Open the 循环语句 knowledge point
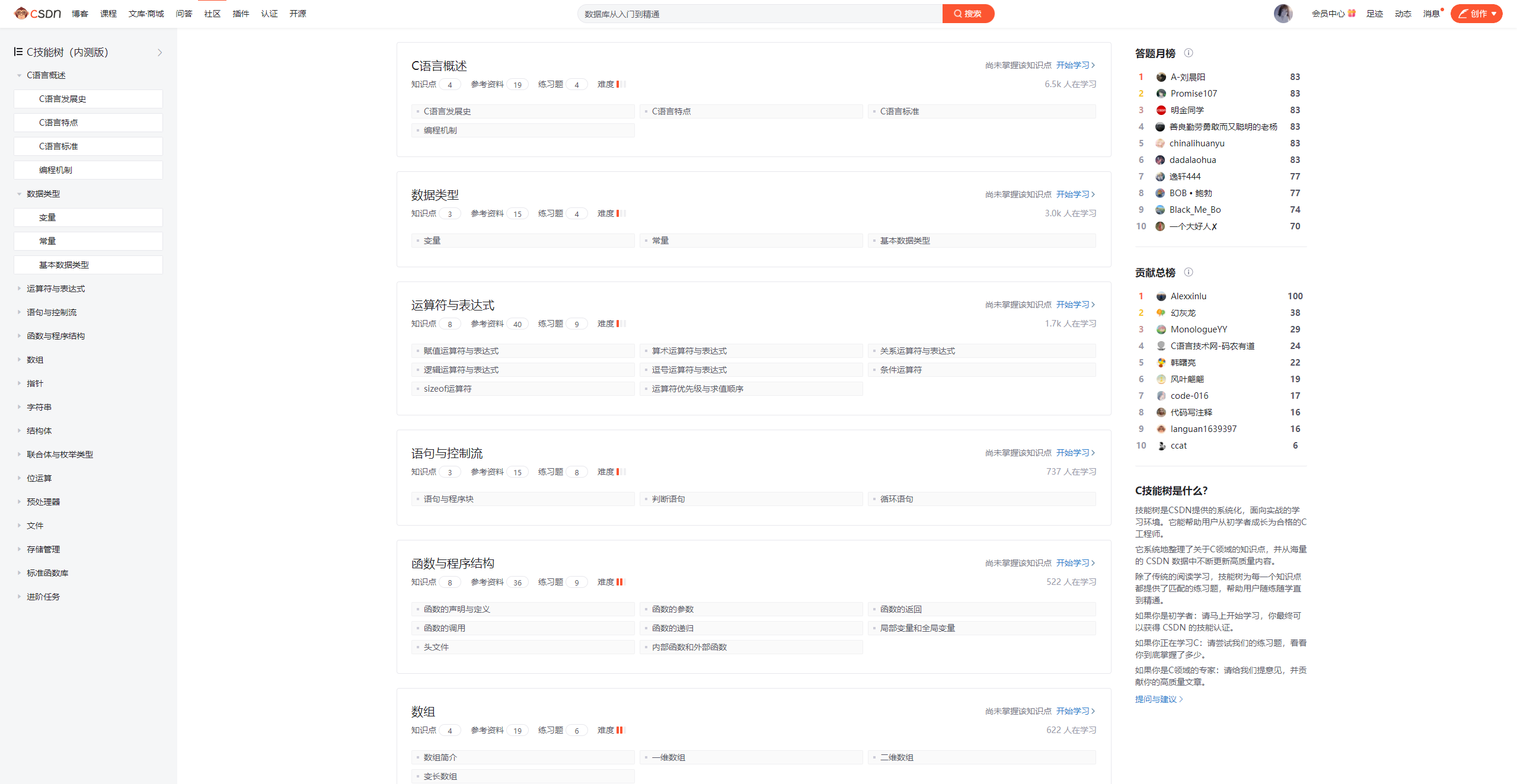Viewport: 1517px width, 784px height. [x=982, y=499]
